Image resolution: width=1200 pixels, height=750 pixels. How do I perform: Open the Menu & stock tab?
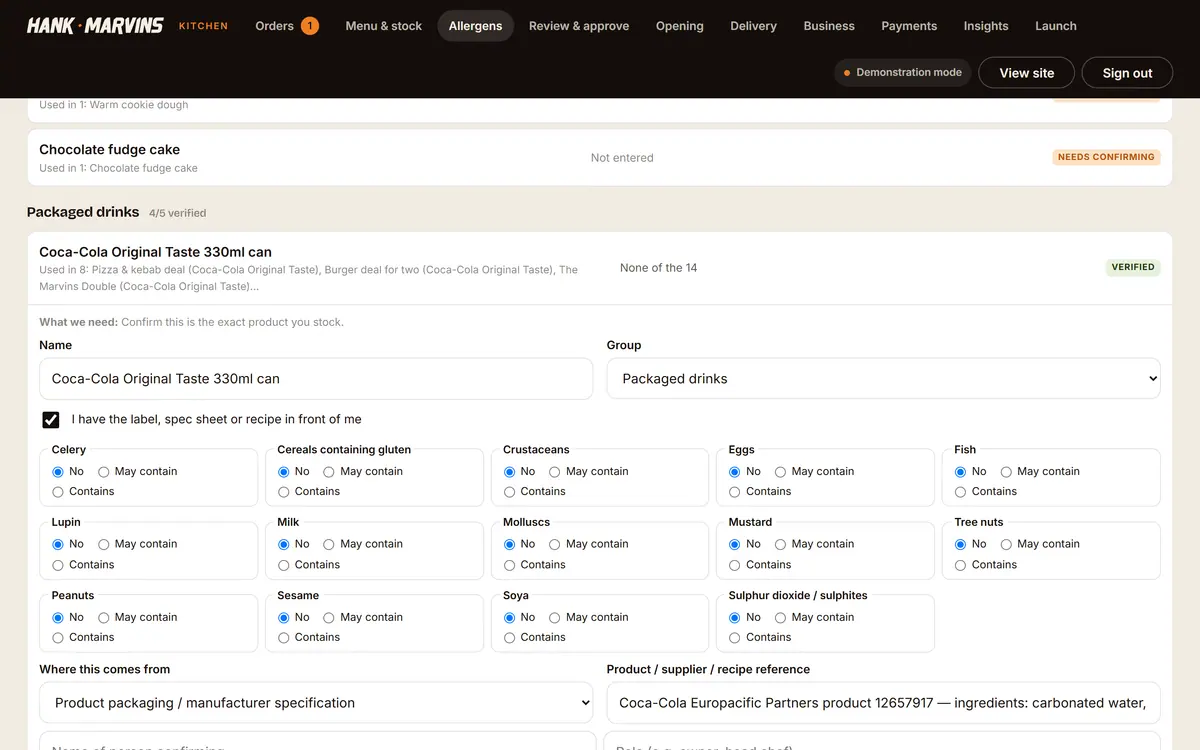point(384,26)
